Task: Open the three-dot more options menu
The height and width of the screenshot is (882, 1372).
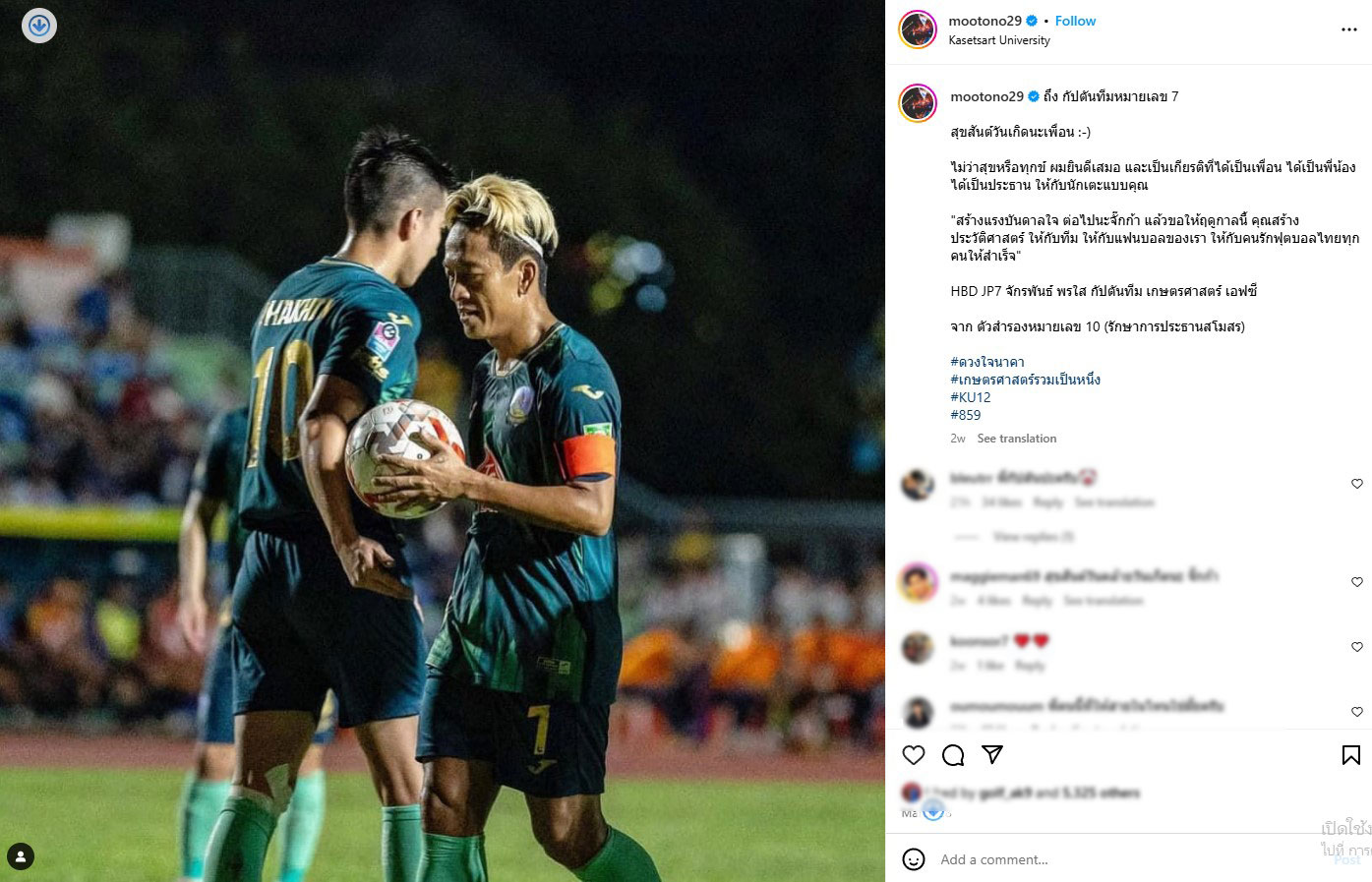Action: (1349, 29)
